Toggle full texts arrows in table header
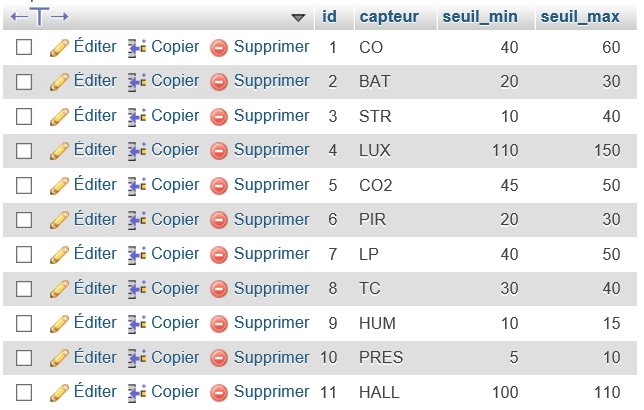 tap(39, 16)
